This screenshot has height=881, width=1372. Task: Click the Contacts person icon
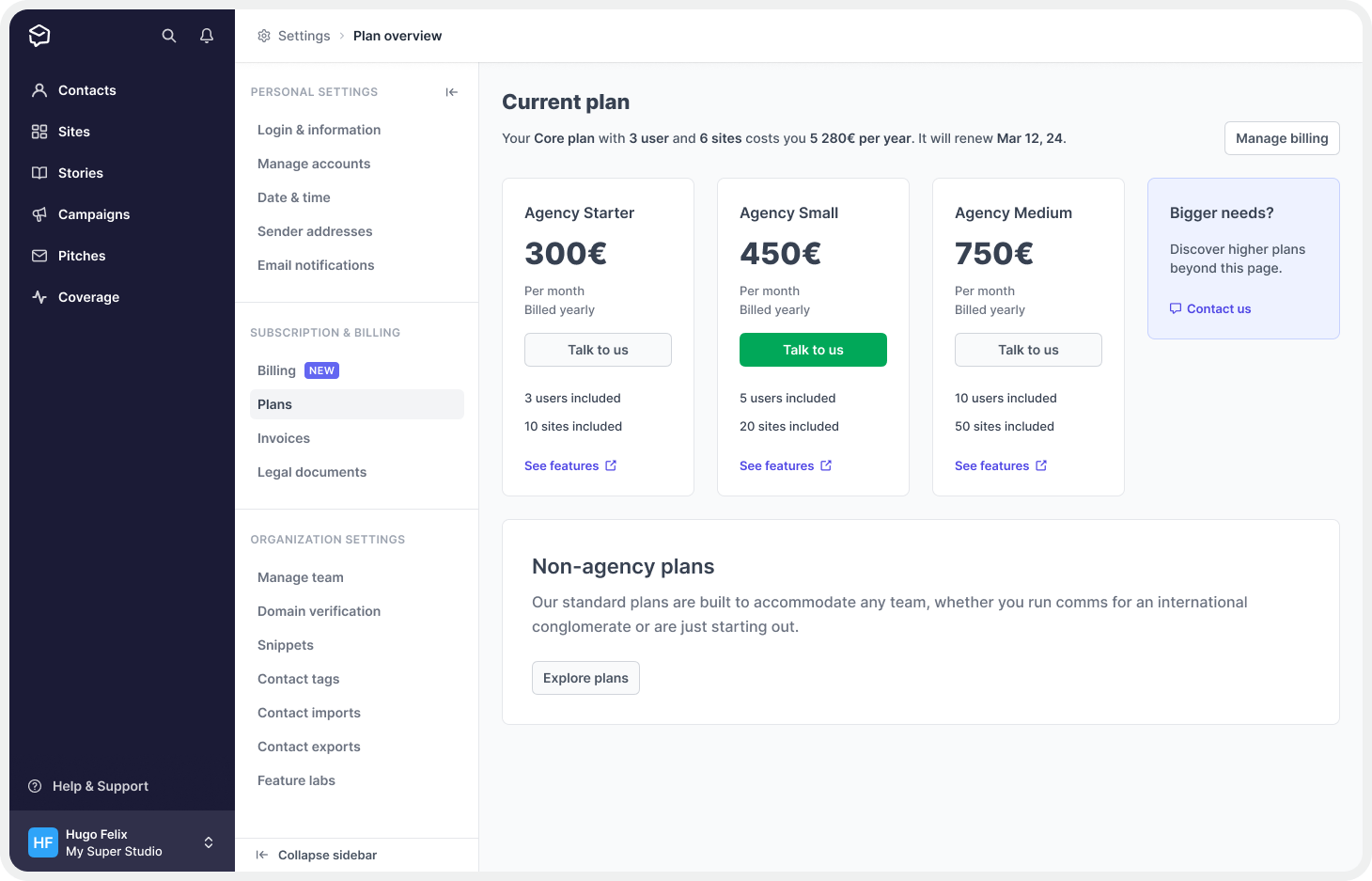pyautogui.click(x=39, y=90)
